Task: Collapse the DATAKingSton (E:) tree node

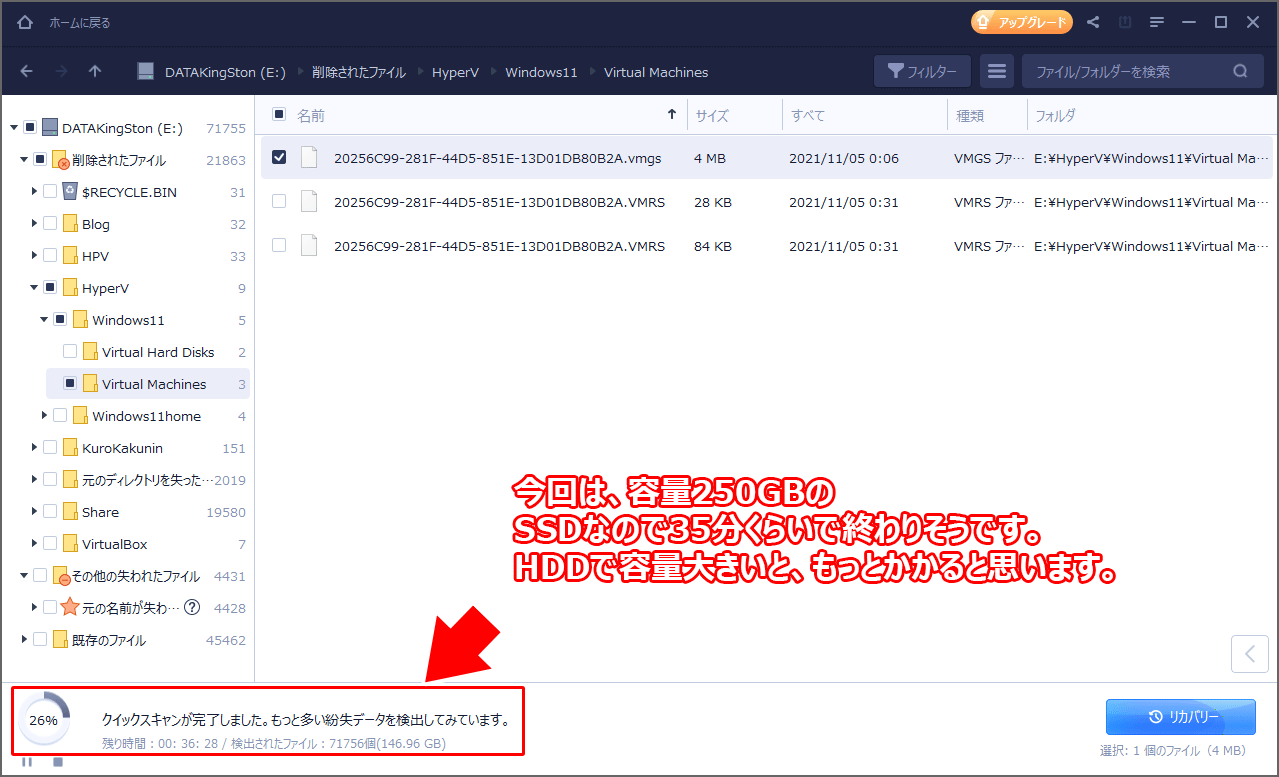Action: 14,128
